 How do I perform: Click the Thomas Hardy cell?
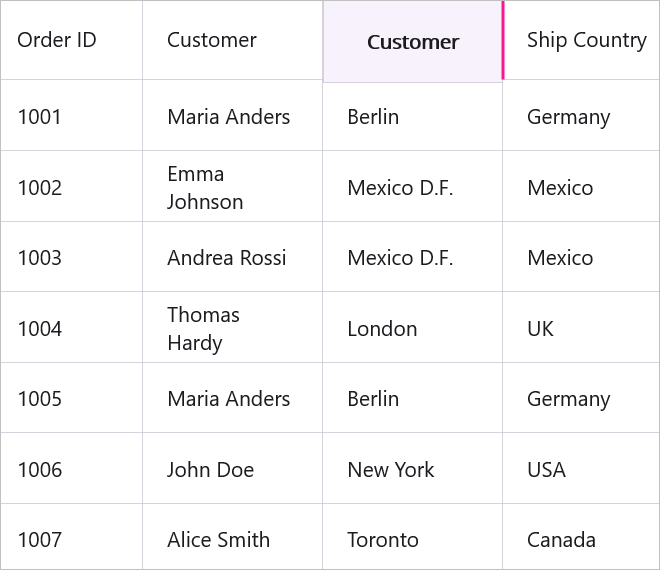pos(232,328)
